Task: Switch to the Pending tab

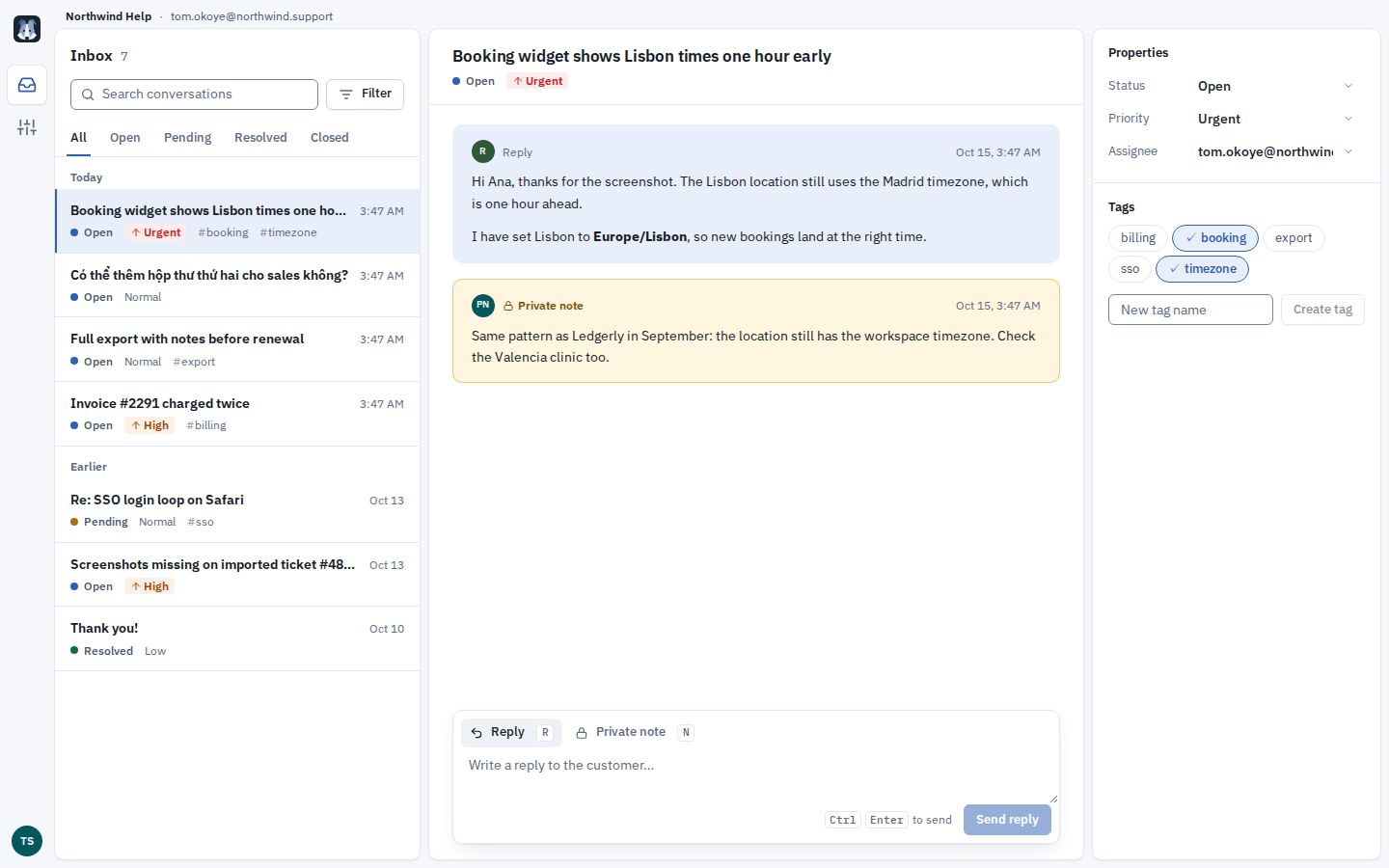Action: coord(187,138)
